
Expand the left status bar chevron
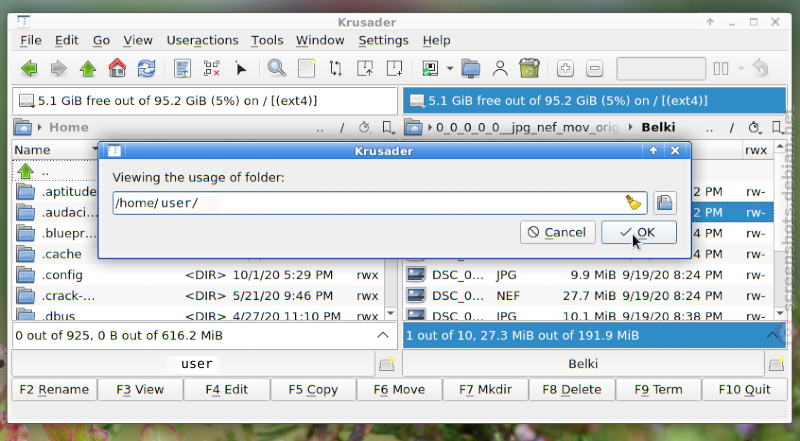coord(383,335)
